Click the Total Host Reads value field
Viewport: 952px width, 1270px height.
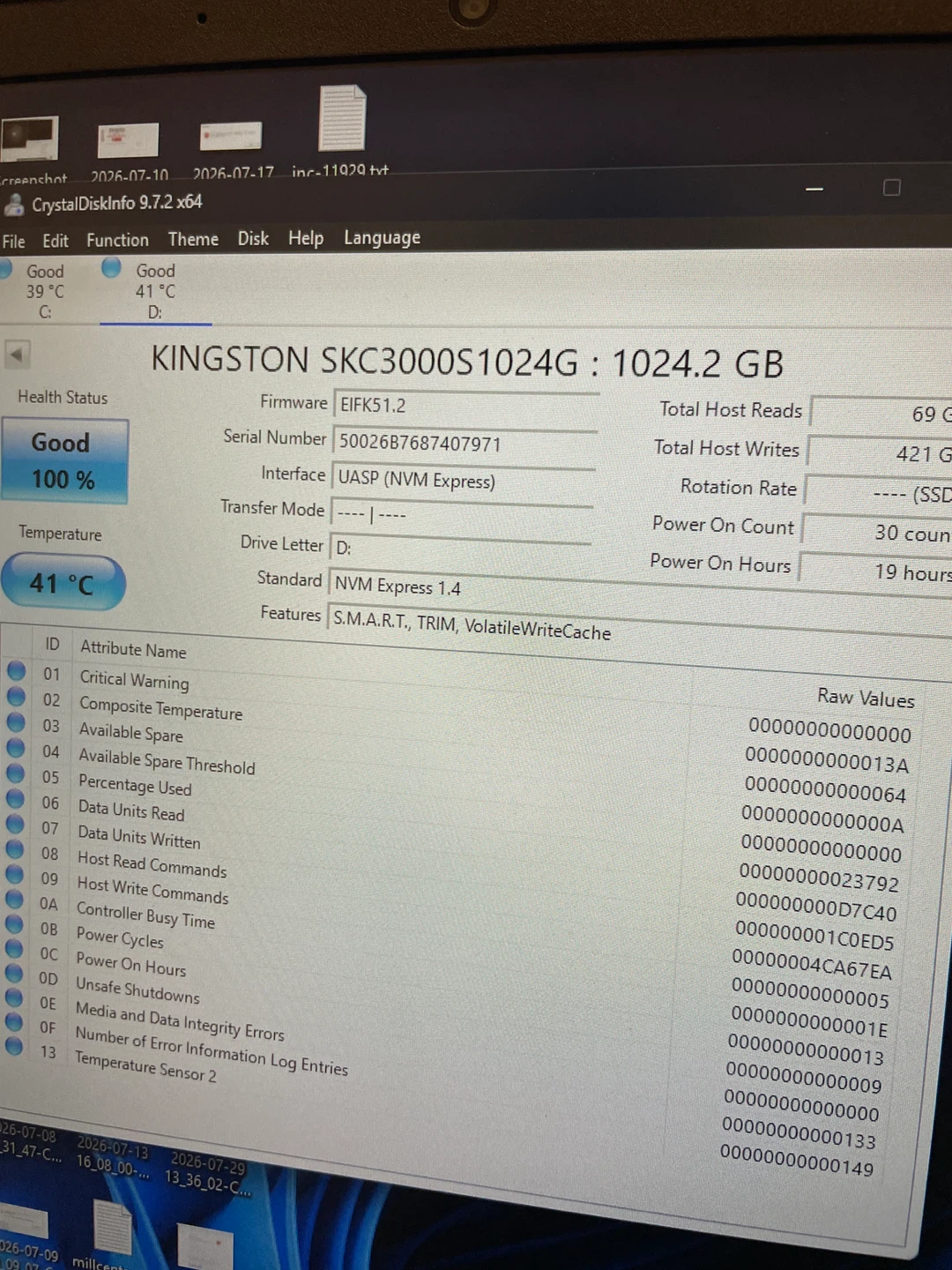click(x=881, y=413)
